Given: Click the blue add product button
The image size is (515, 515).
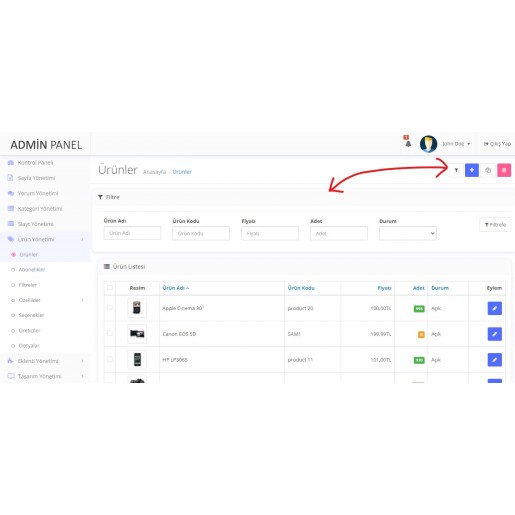Looking at the screenshot, I should (x=472, y=170).
